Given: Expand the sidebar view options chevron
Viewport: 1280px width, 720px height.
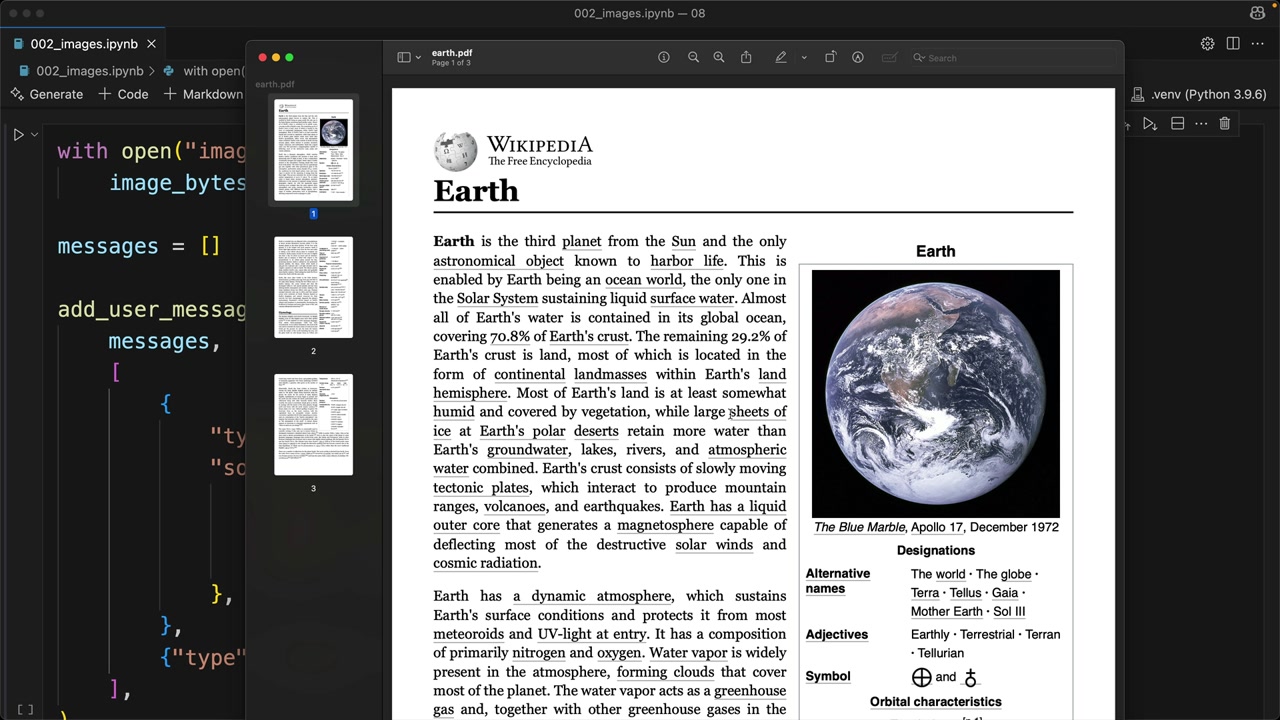Looking at the screenshot, I should click(x=418, y=58).
